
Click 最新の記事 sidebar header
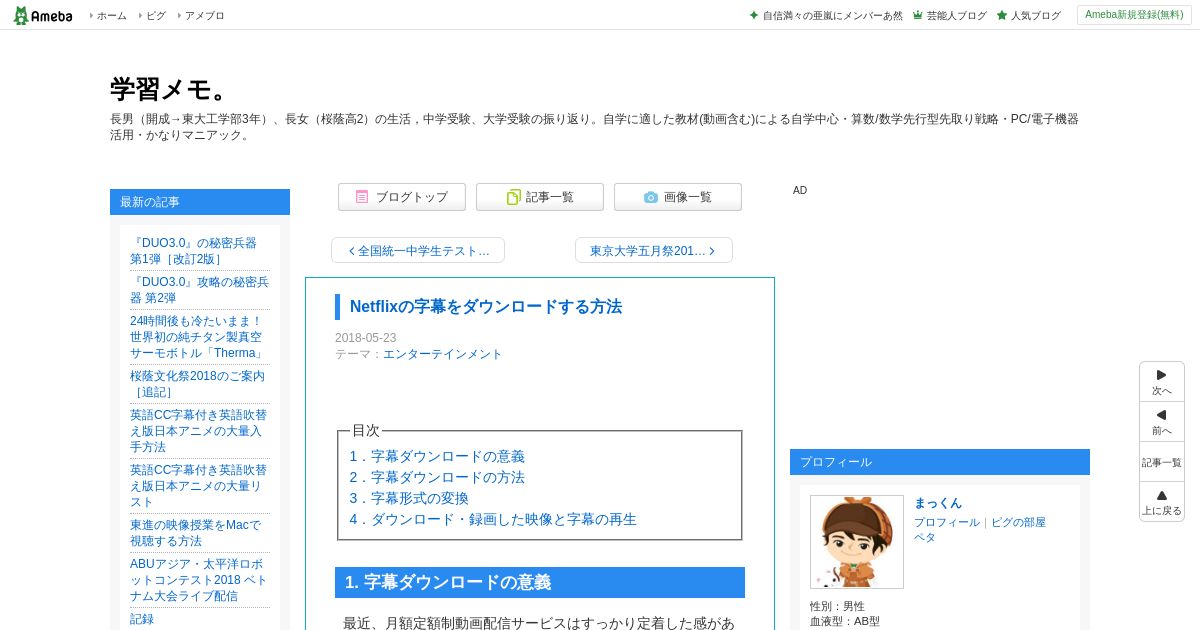coord(200,202)
